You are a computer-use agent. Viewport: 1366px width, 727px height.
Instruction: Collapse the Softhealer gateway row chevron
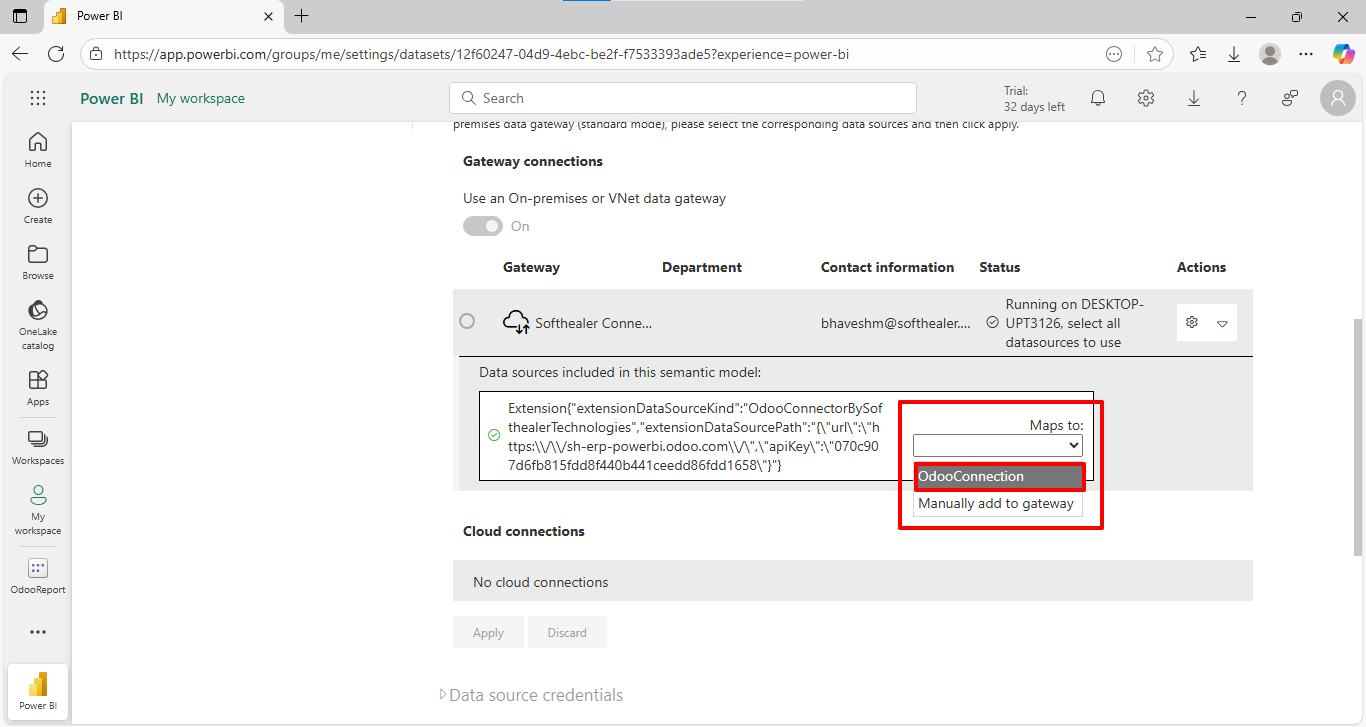coord(1222,323)
